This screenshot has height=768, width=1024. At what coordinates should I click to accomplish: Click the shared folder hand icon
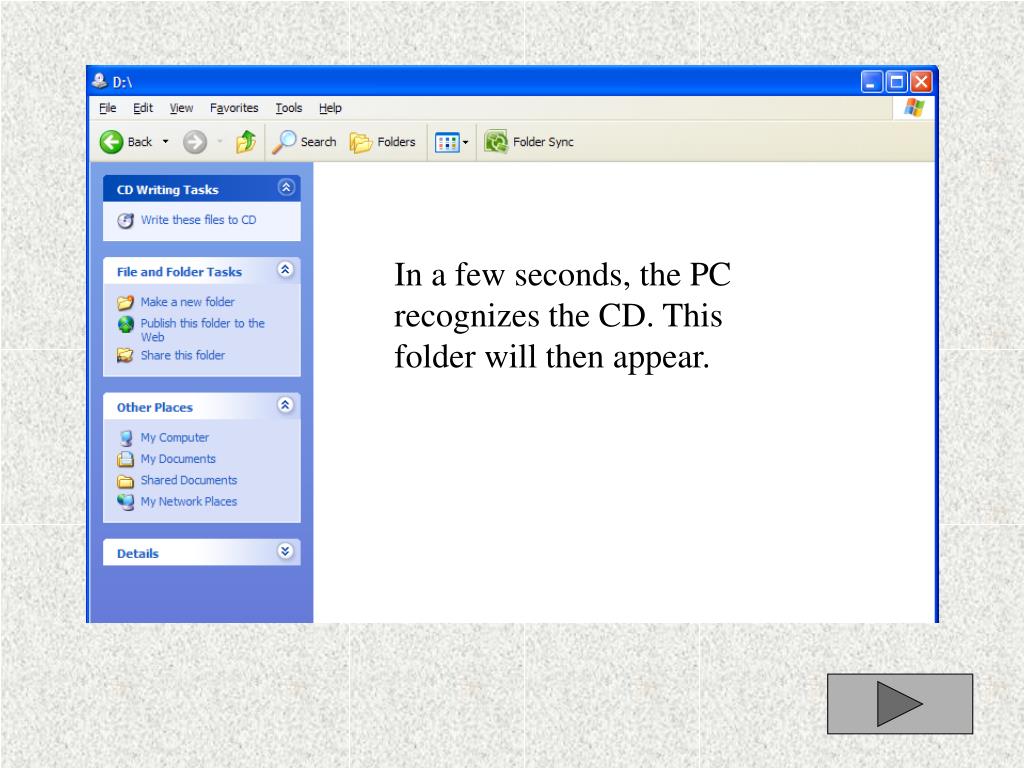point(125,355)
